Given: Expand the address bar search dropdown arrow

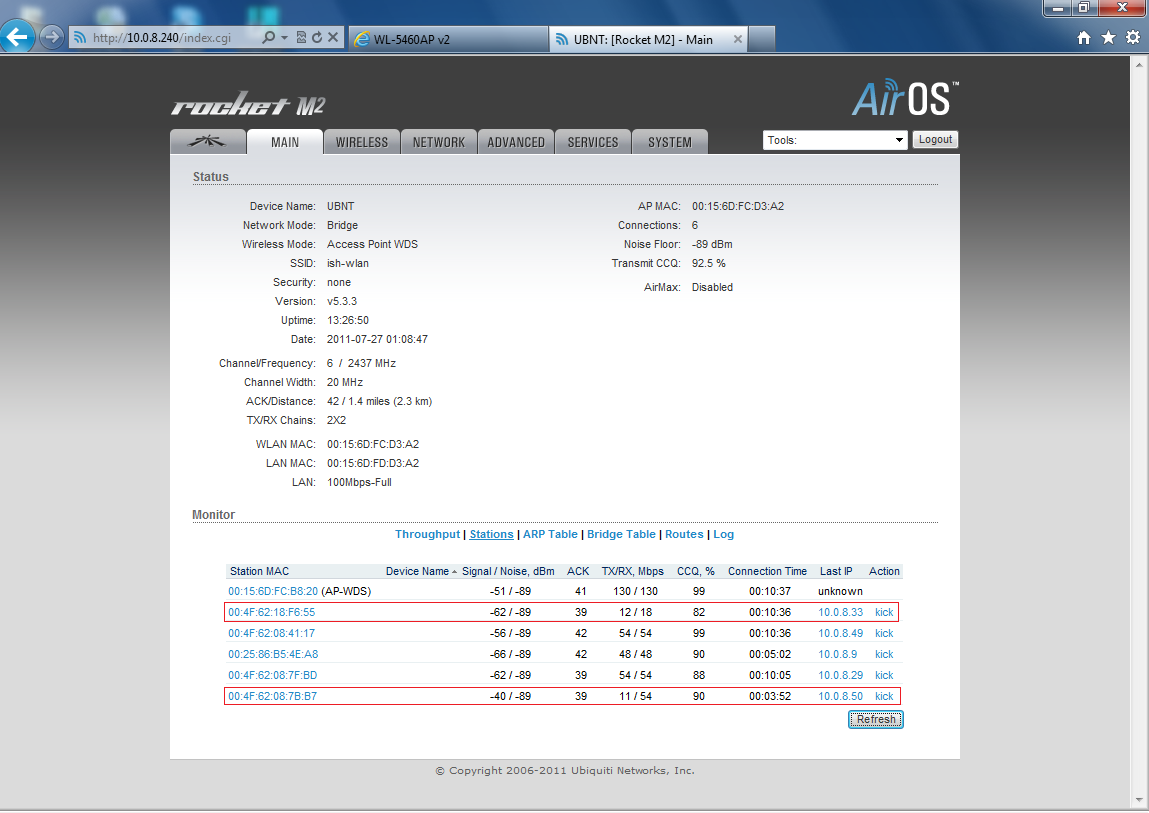Looking at the screenshot, I should click(284, 38).
